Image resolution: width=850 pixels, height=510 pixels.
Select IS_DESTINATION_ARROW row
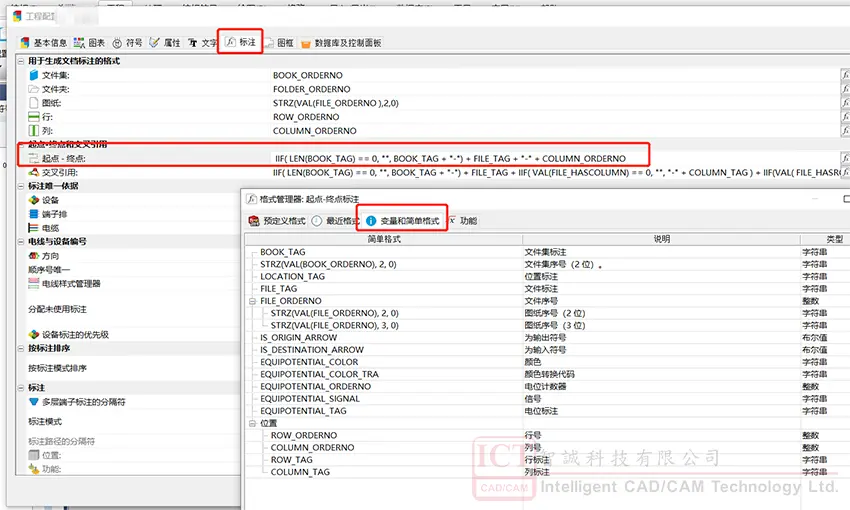(x=312, y=350)
